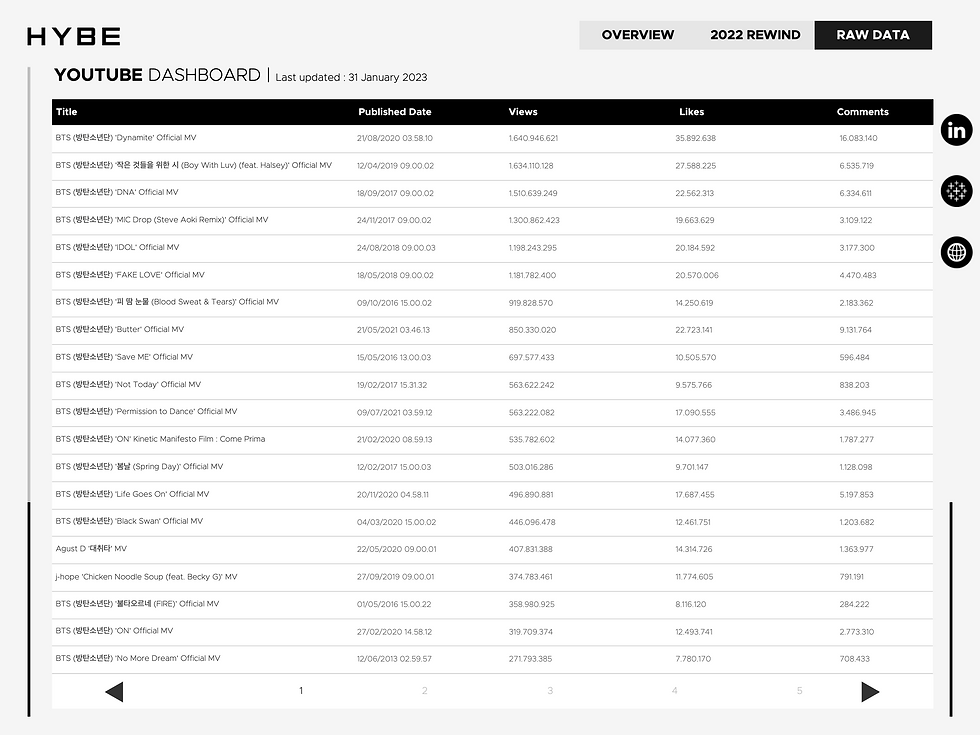Select the 'IDOL' Official MV title
The height and width of the screenshot is (735, 980).
[117, 247]
